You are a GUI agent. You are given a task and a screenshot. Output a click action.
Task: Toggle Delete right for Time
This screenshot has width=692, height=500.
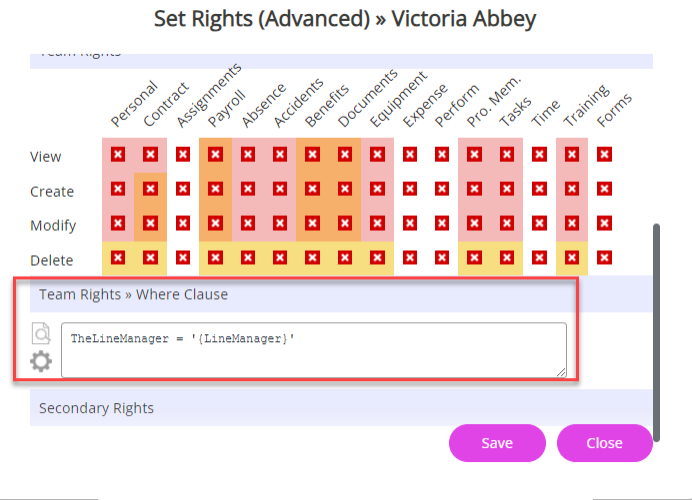(x=539, y=259)
